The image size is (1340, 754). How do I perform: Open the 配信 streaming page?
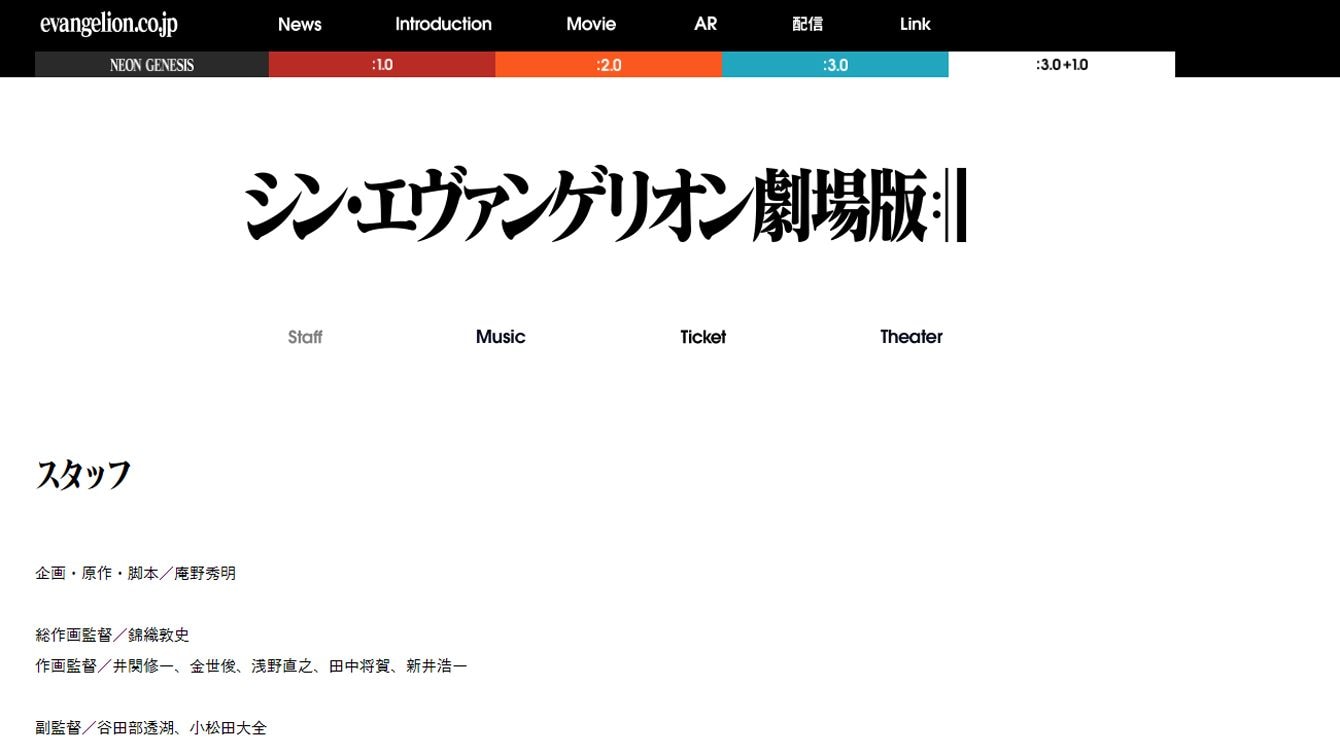tap(807, 24)
